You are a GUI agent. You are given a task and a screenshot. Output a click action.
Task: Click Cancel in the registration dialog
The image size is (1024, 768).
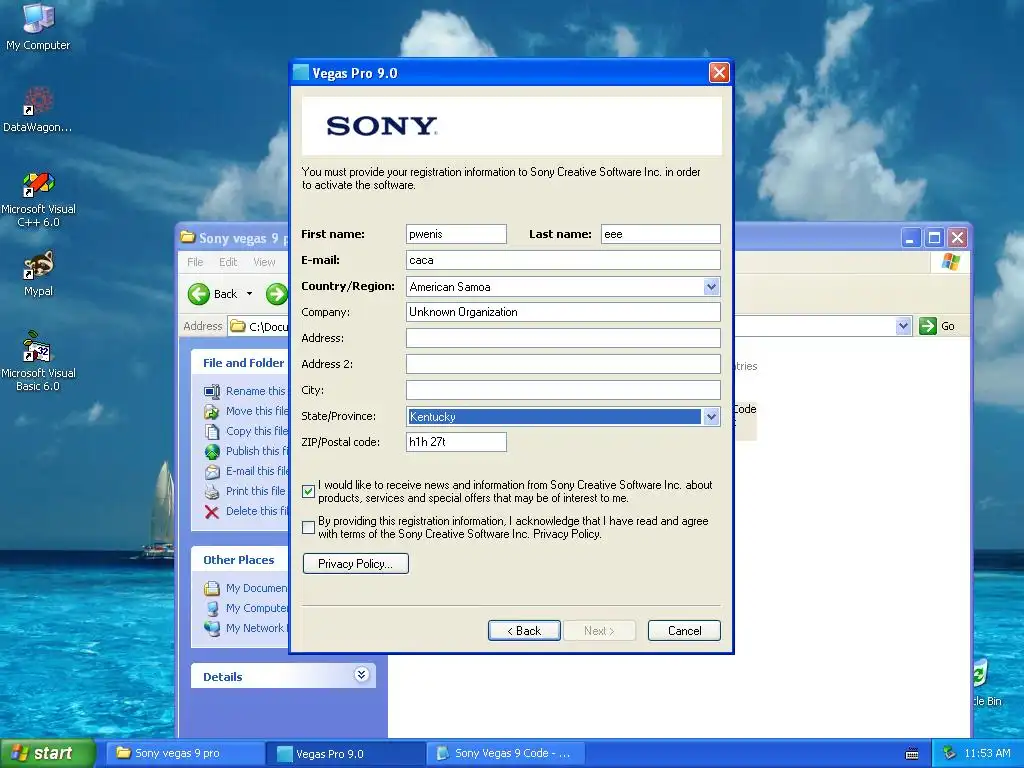click(x=684, y=631)
